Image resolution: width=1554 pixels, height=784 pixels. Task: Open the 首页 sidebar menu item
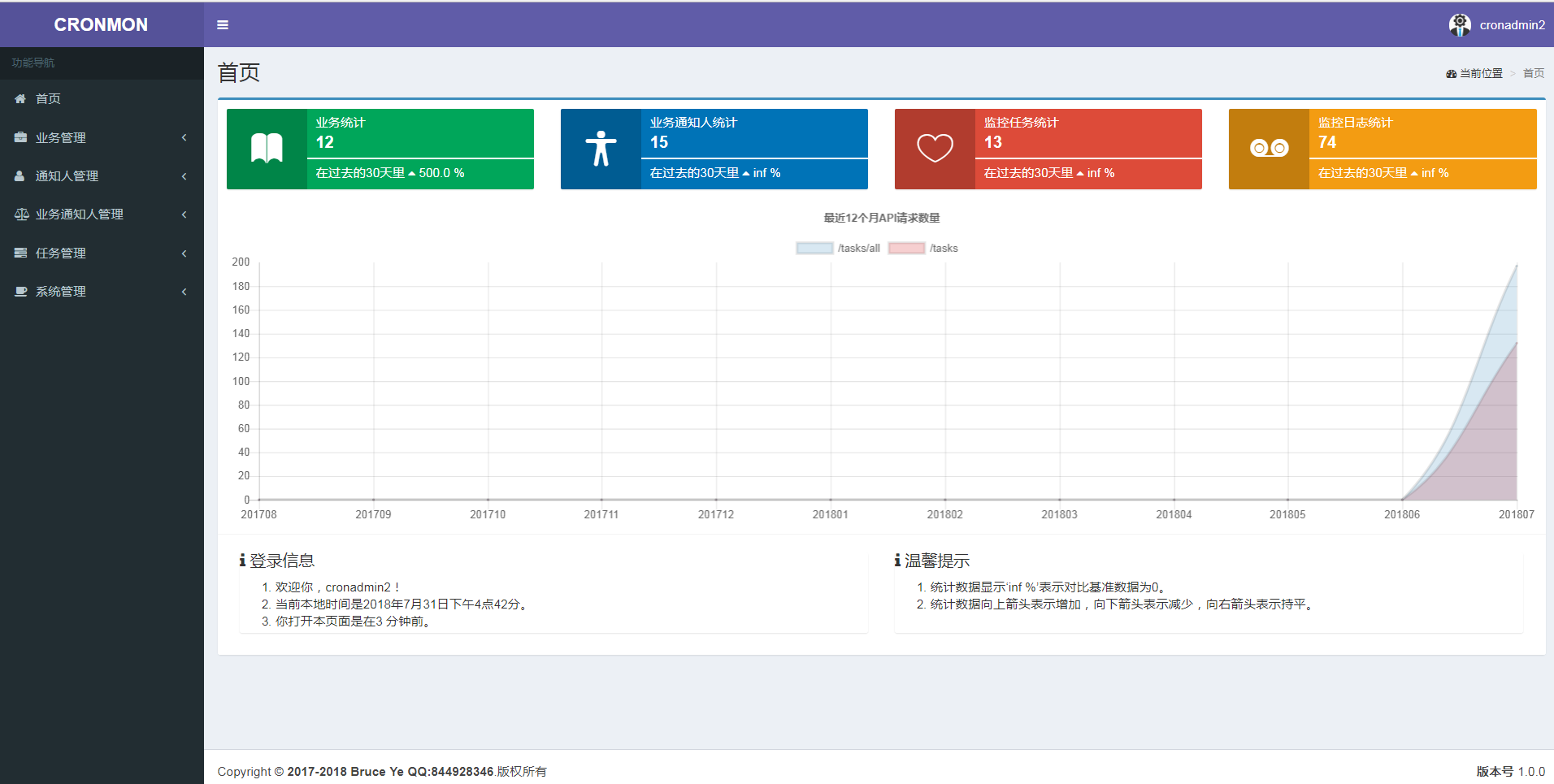[102, 98]
